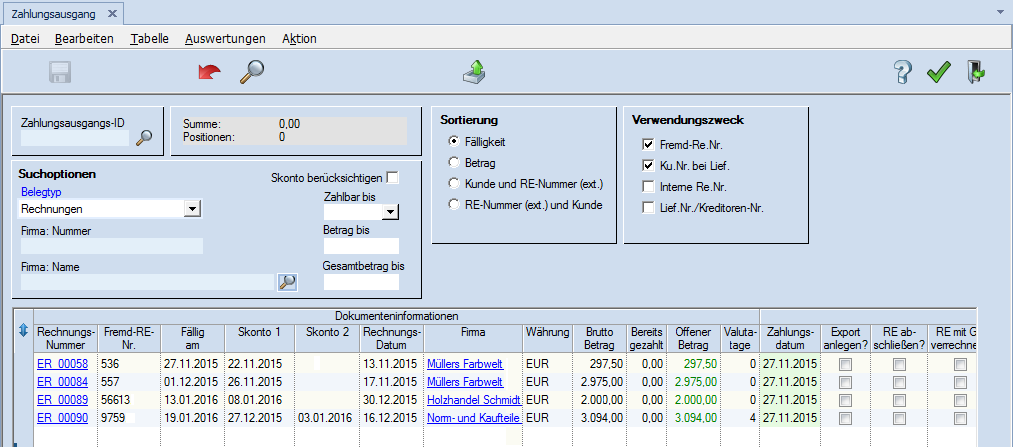Click the Betrag bis input field
The width and height of the screenshot is (1013, 447).
click(361, 246)
